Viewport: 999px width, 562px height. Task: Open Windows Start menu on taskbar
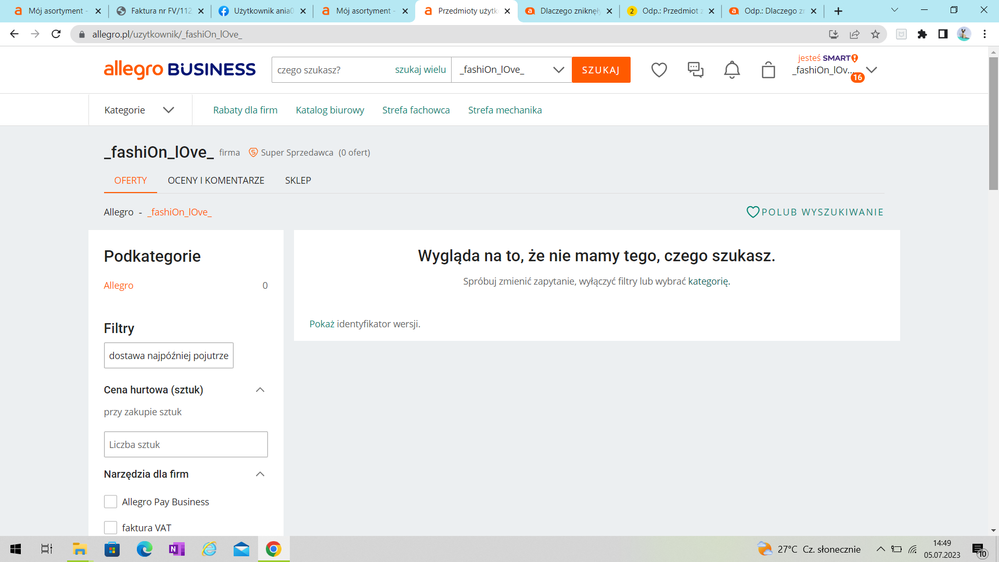(15, 549)
